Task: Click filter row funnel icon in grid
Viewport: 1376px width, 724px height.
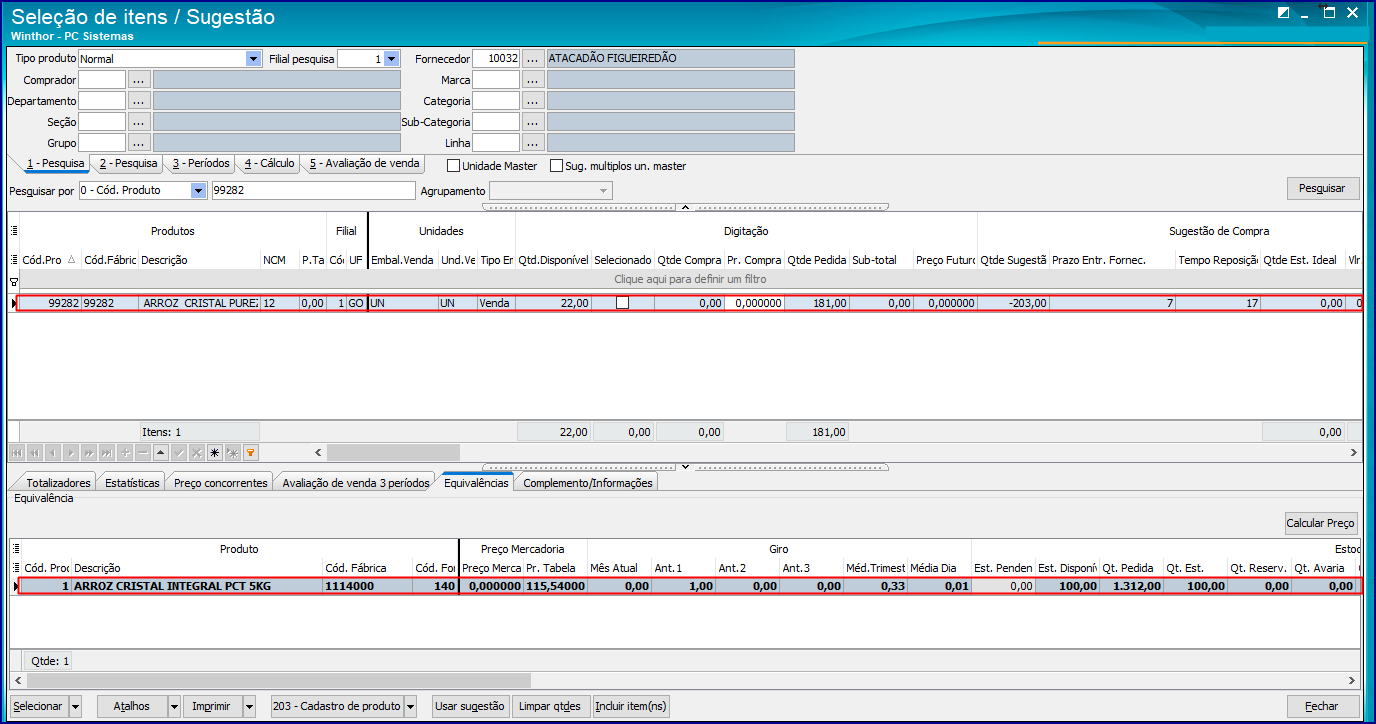Action: click(14, 283)
